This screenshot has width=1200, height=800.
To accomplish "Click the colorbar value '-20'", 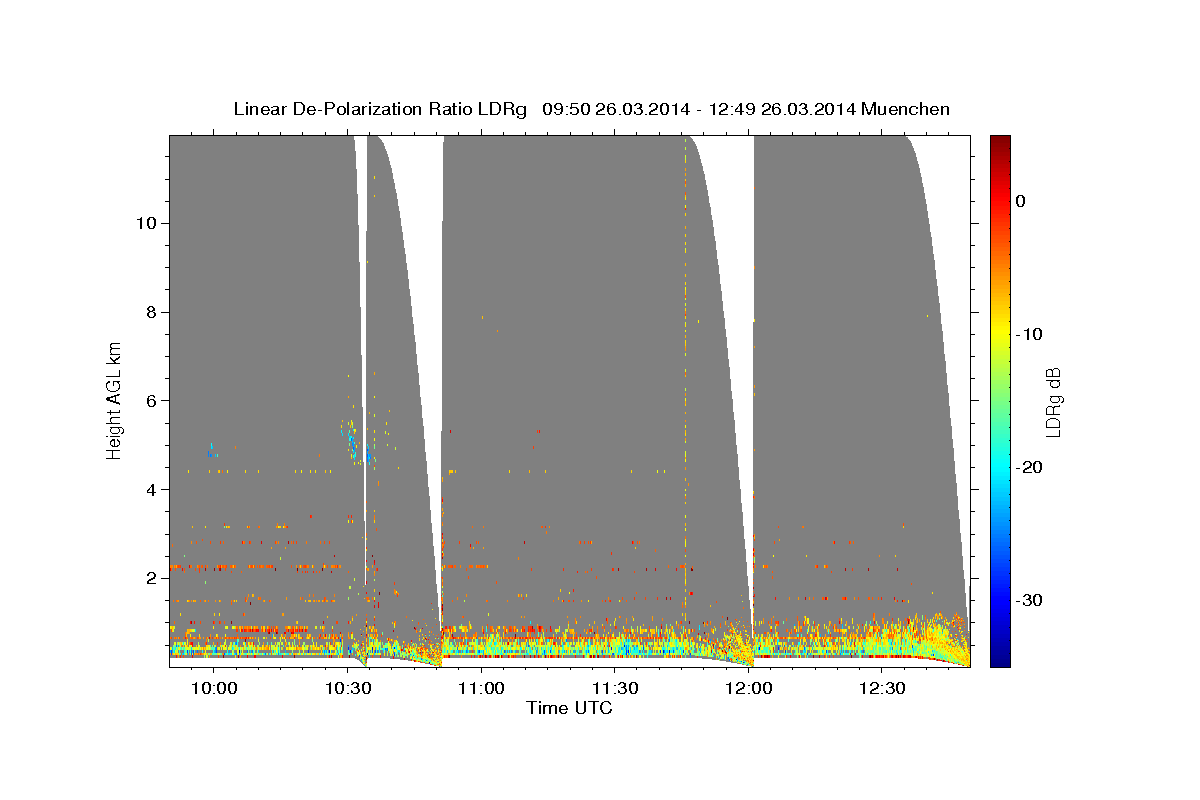I will click(x=1030, y=467).
